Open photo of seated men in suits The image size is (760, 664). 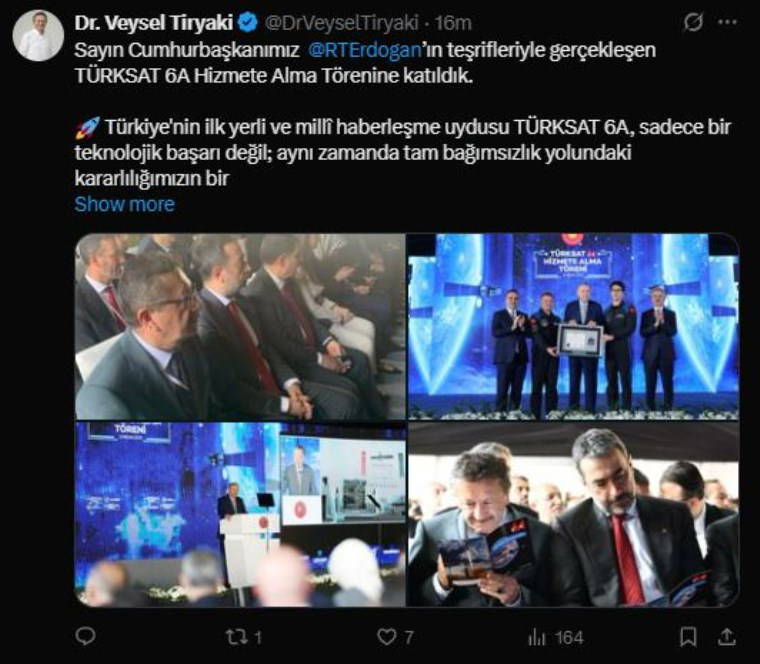[240, 327]
